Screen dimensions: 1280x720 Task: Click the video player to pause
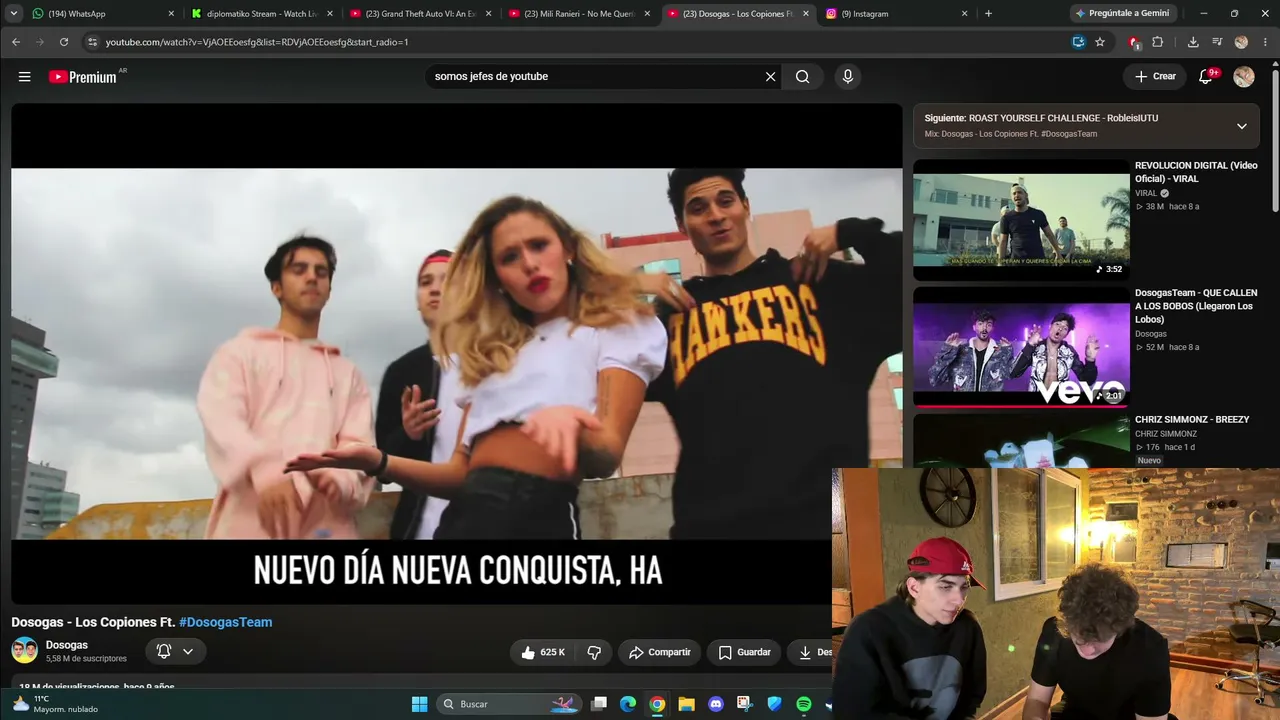click(457, 353)
